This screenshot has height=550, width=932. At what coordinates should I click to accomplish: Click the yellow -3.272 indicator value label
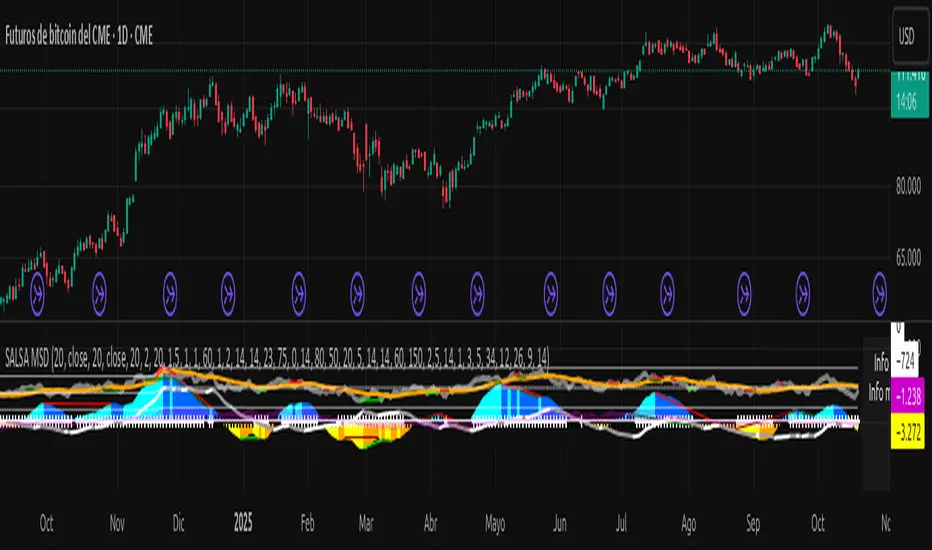click(908, 432)
